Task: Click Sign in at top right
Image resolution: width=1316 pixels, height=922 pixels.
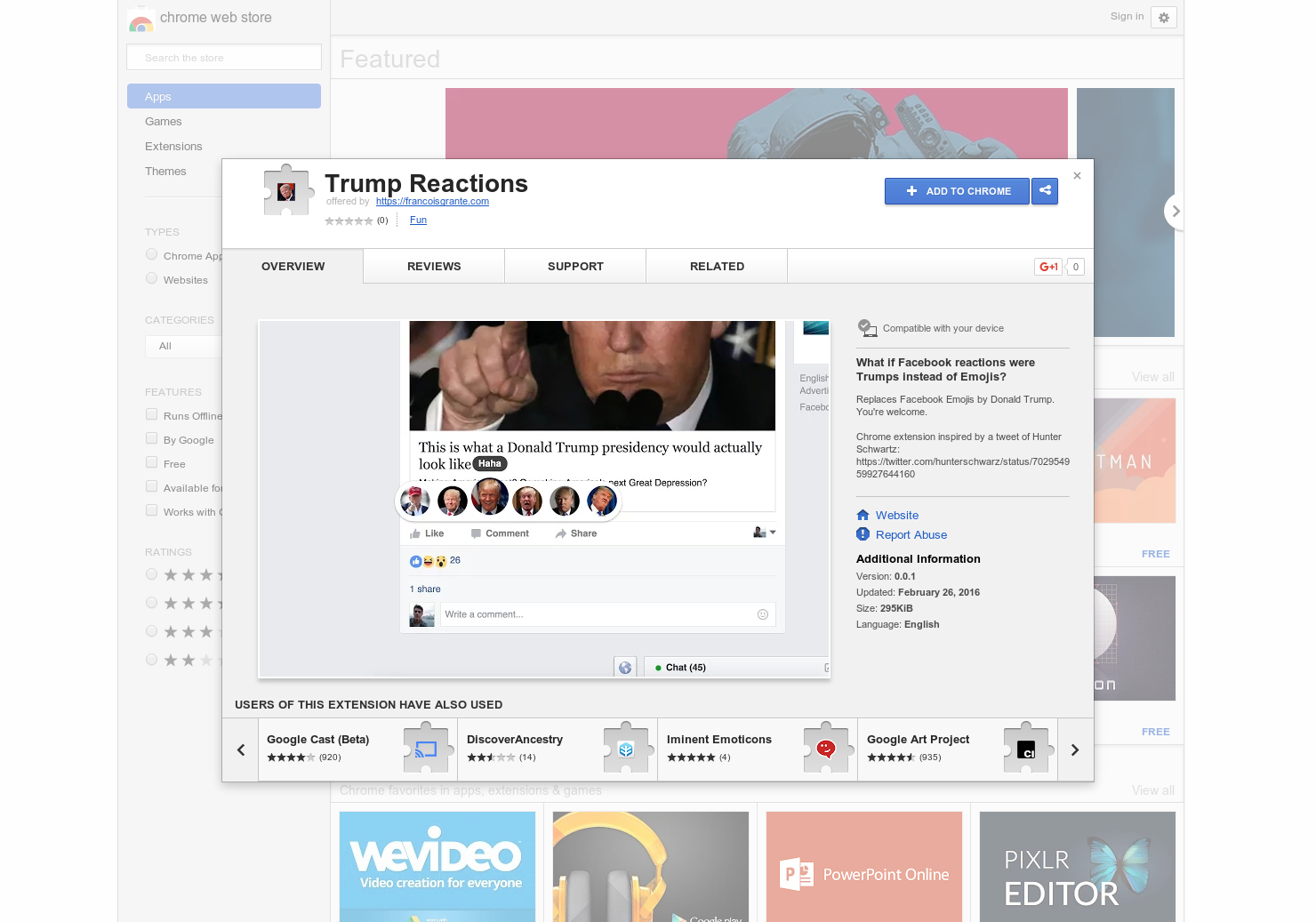Action: (1127, 16)
